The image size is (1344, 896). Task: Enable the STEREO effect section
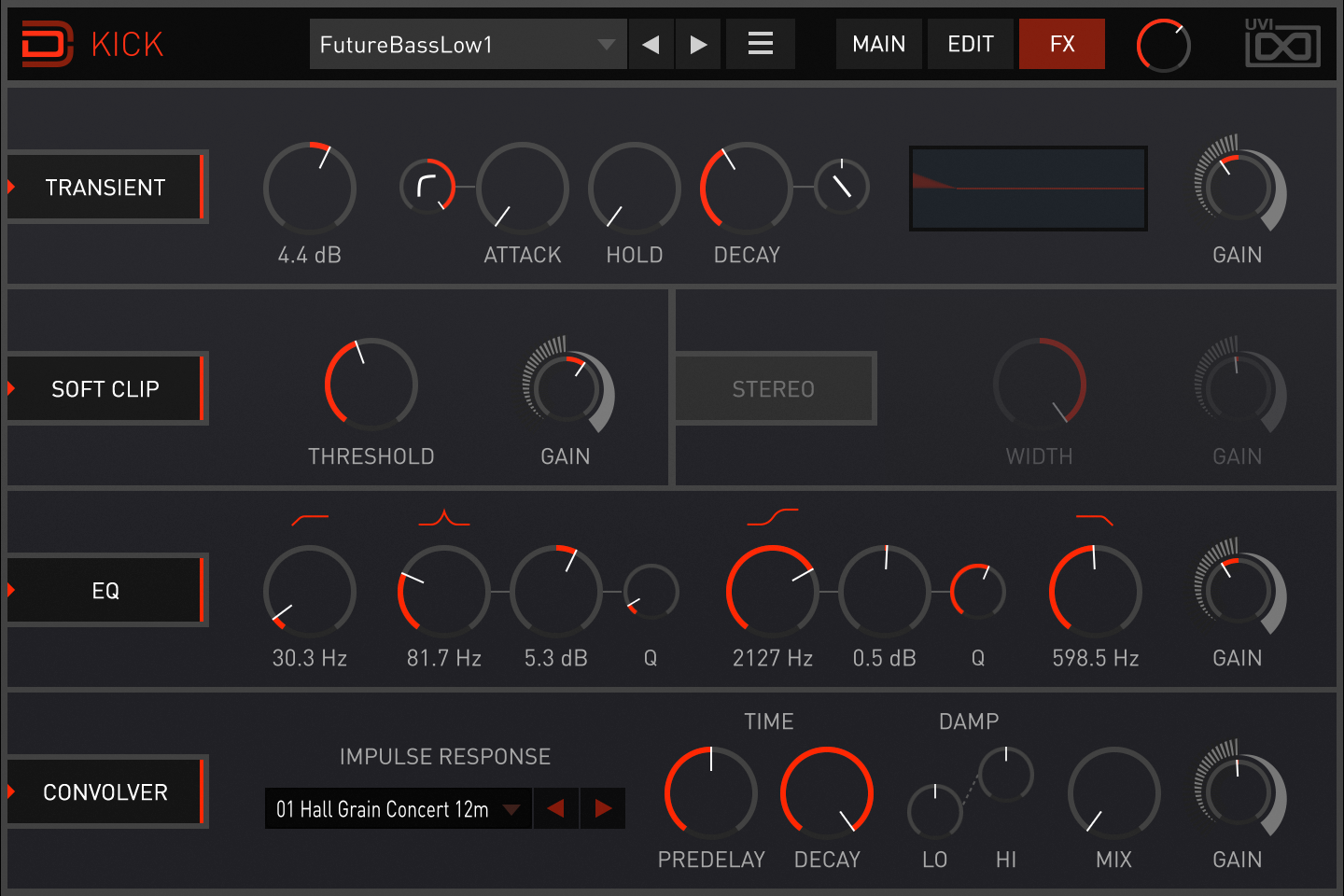click(774, 389)
